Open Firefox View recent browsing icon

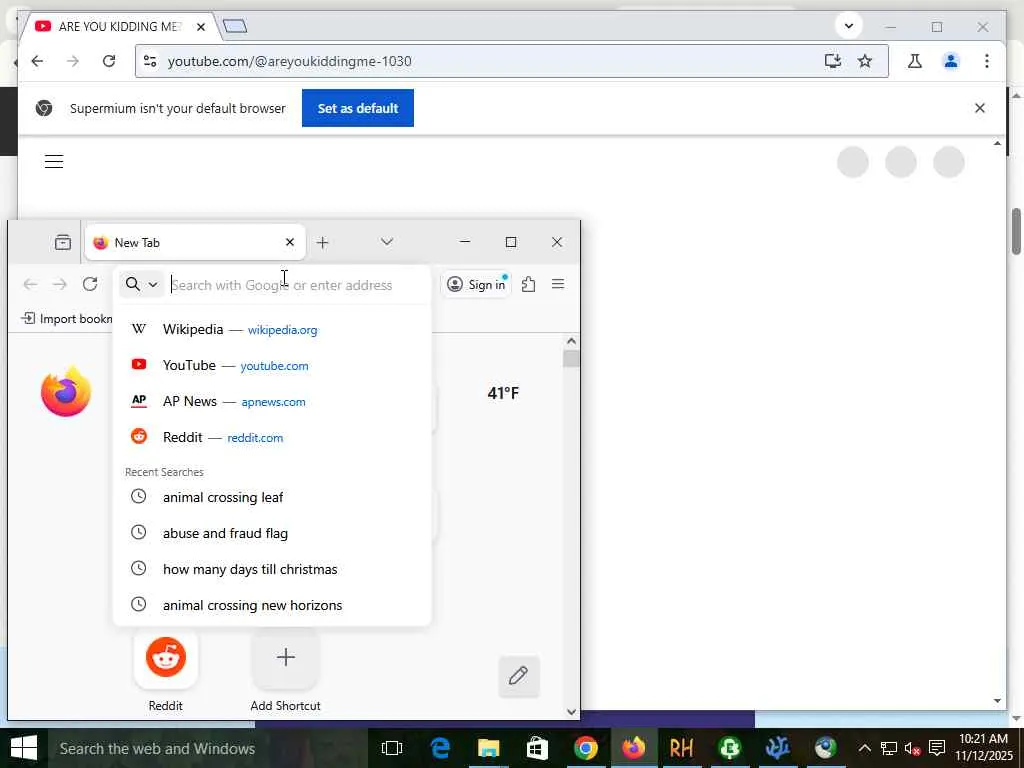[x=63, y=242]
